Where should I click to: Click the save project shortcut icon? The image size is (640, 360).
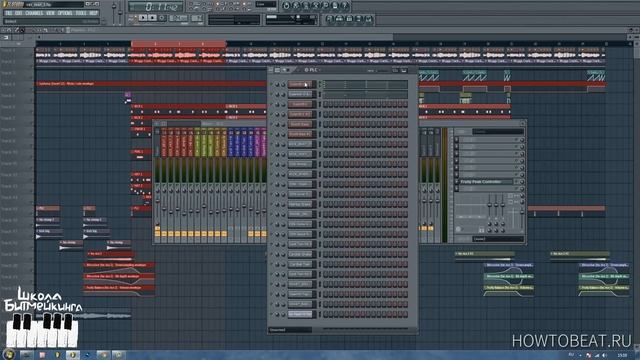coord(296,6)
